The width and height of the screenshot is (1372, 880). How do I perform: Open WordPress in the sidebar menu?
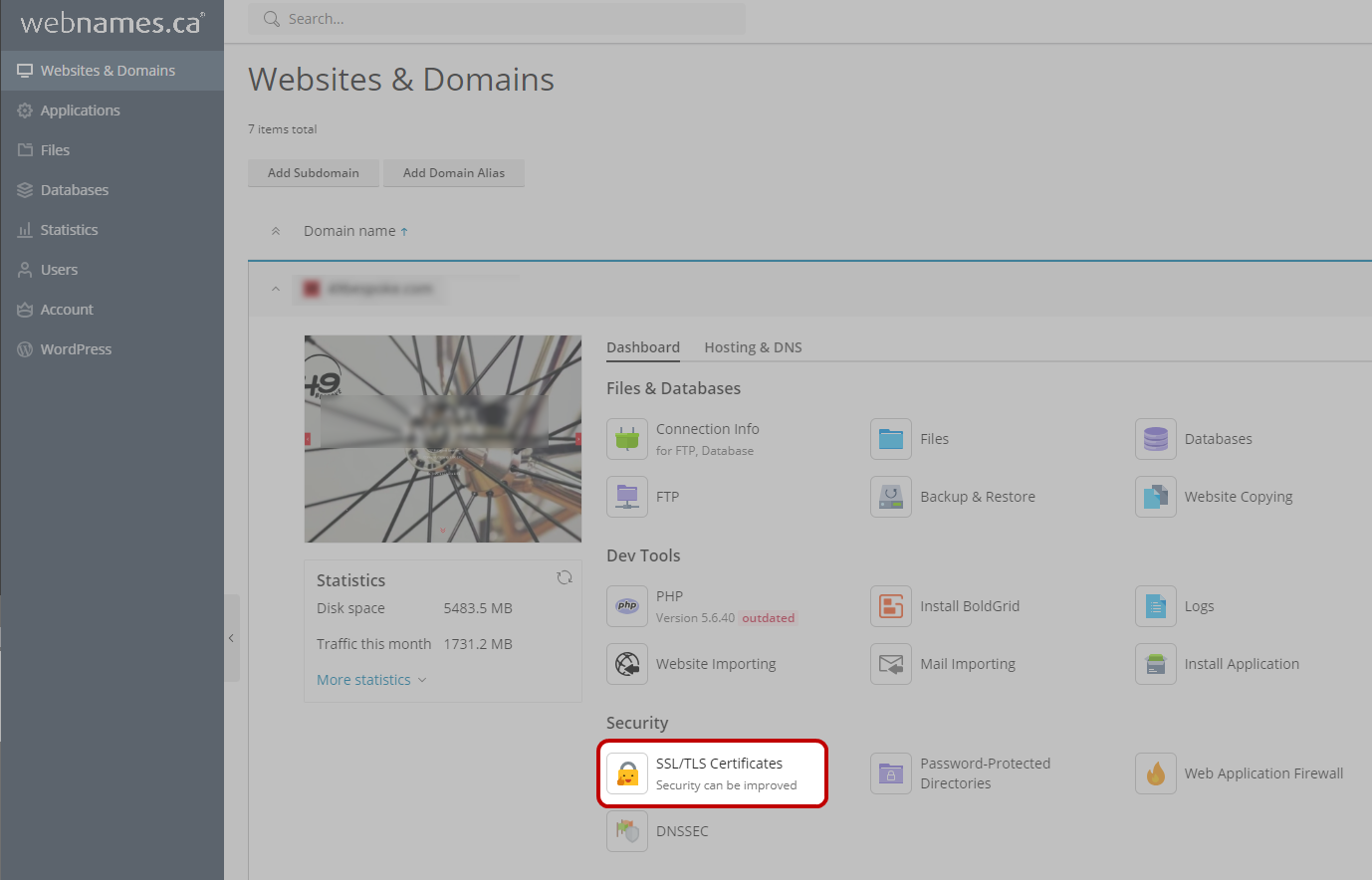point(76,349)
